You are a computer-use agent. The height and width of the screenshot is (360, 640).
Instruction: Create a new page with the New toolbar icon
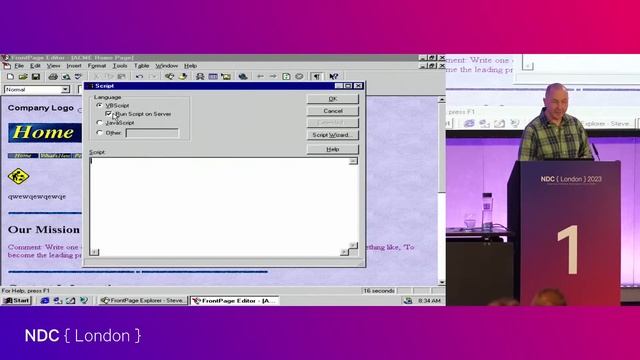pos(11,77)
